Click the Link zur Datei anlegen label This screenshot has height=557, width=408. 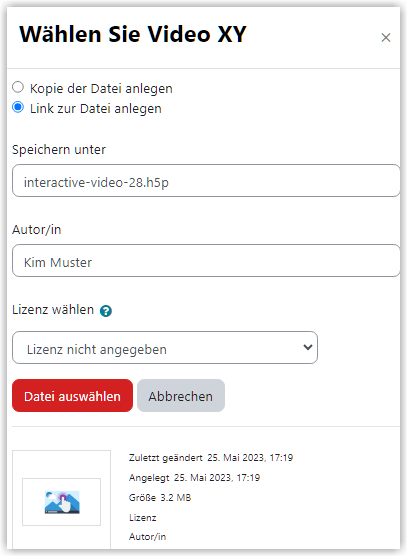pos(96,108)
